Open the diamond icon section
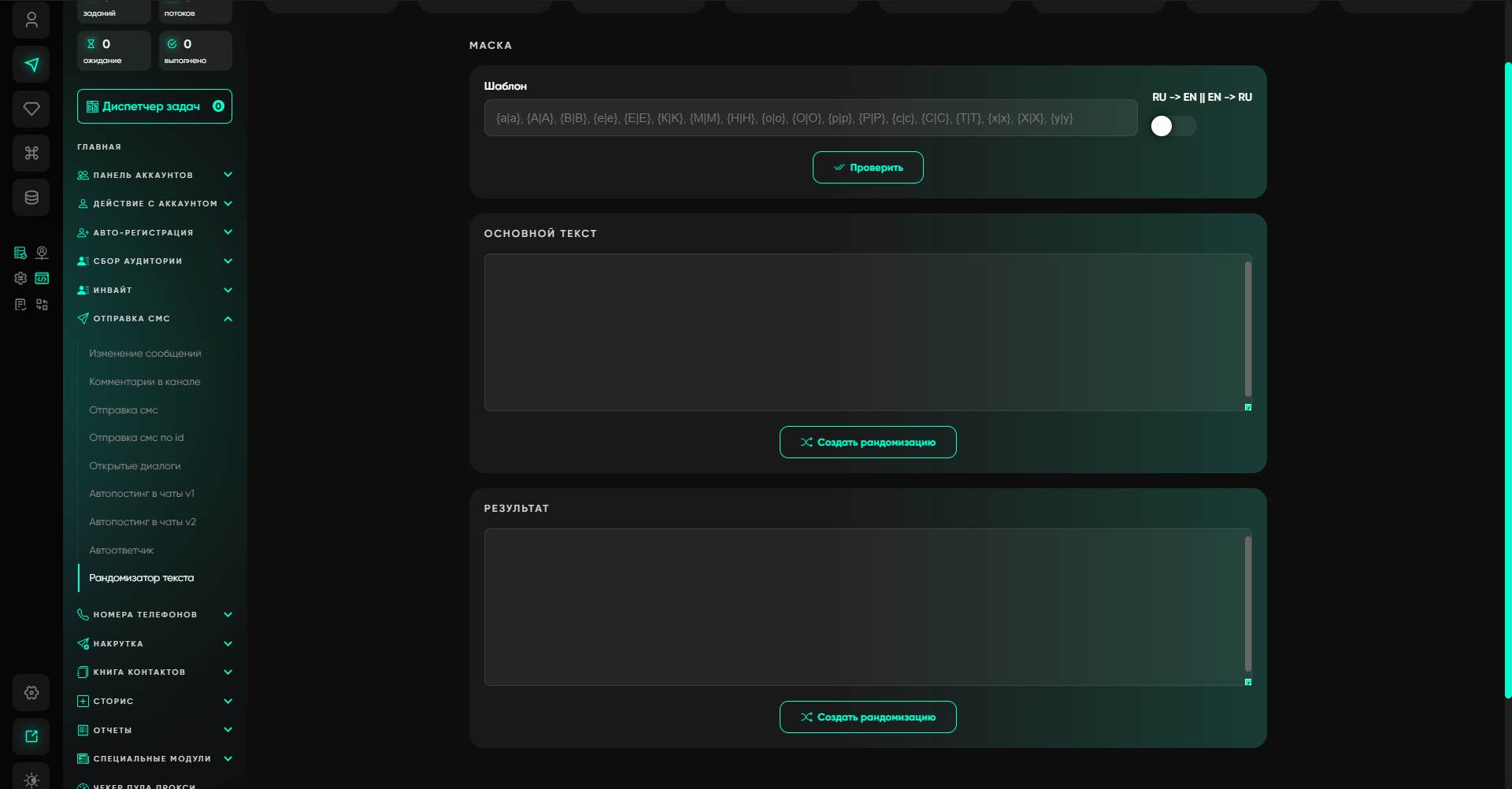This screenshot has width=1512, height=789. (31, 109)
